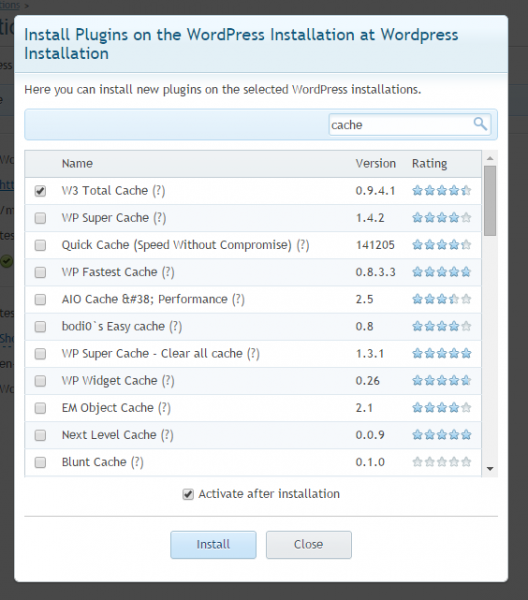Click bodi0's Easy cache star rating

pos(442,326)
